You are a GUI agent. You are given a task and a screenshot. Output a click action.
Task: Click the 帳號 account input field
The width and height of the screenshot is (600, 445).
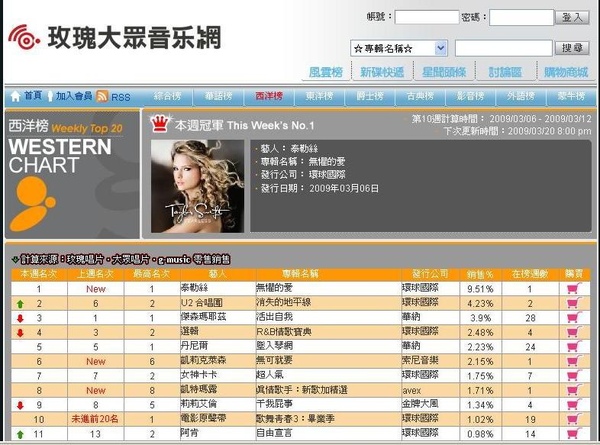[427, 17]
